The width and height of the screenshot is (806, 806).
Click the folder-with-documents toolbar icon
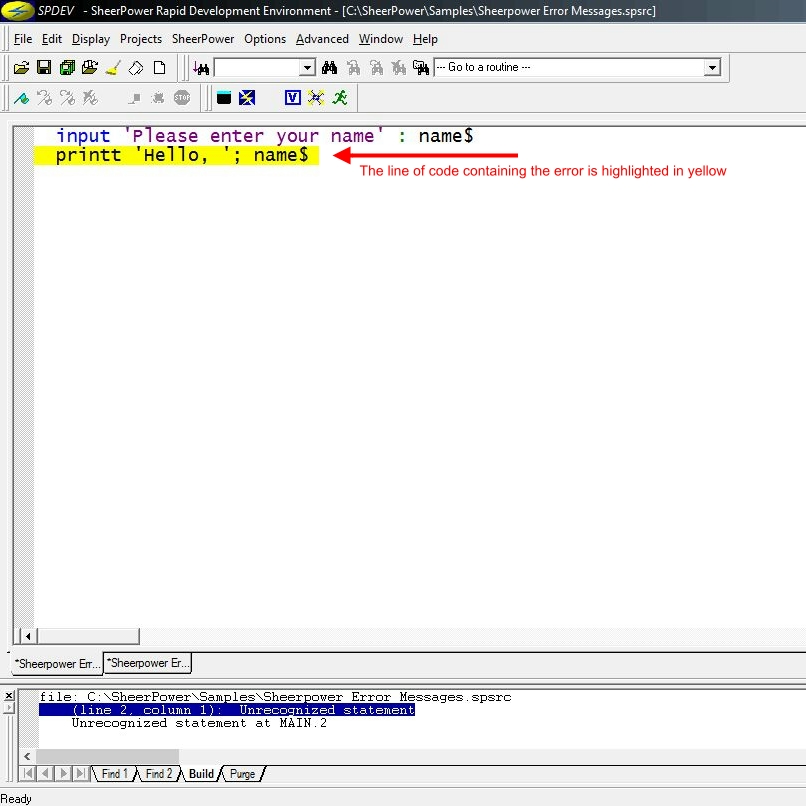coord(90,67)
